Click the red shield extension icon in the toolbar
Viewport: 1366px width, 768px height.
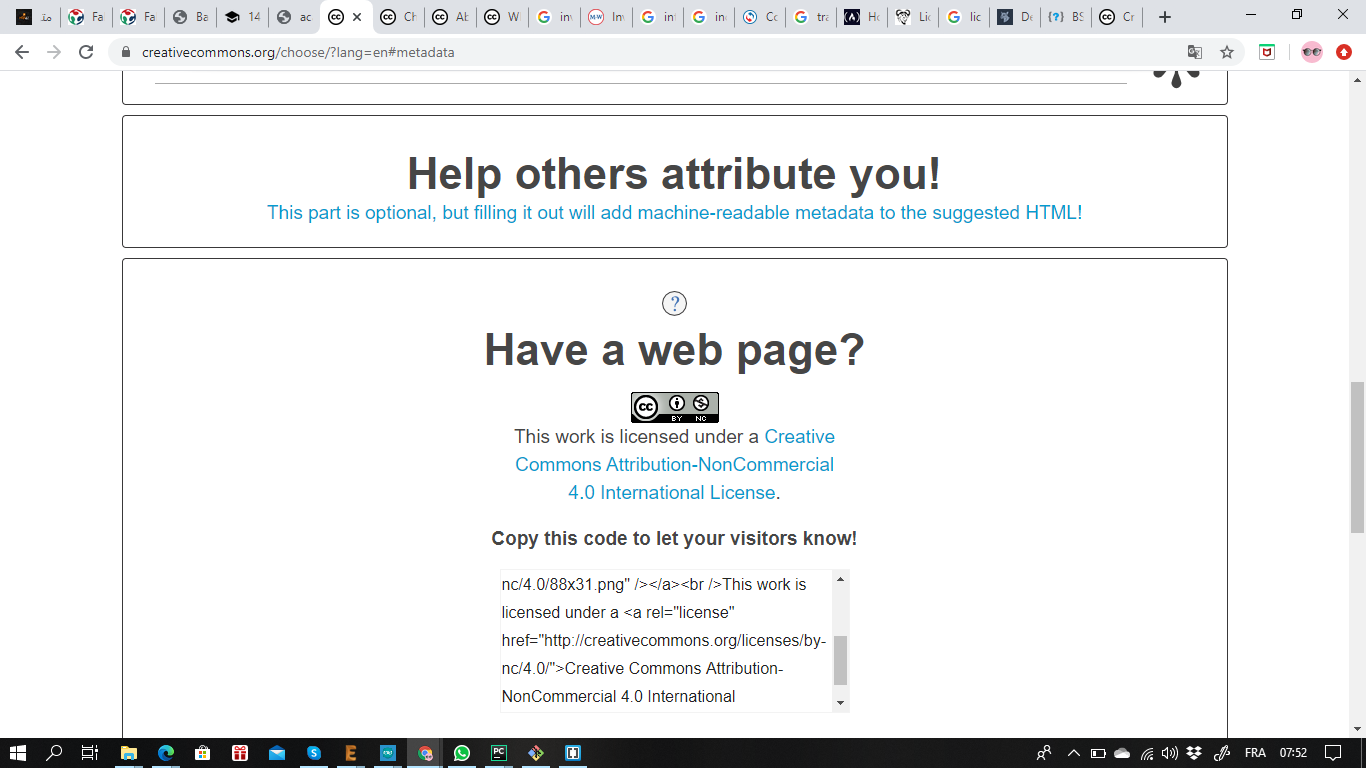tap(1267, 52)
